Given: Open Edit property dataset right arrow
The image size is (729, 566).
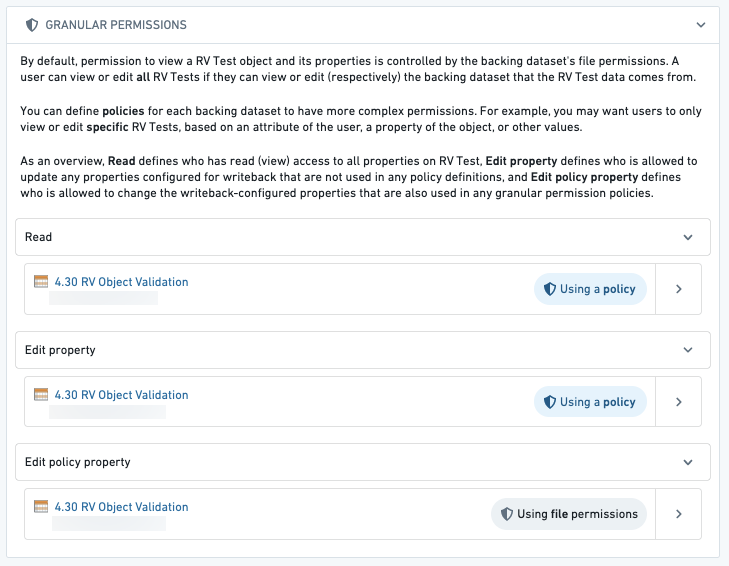Looking at the screenshot, I should (678, 402).
